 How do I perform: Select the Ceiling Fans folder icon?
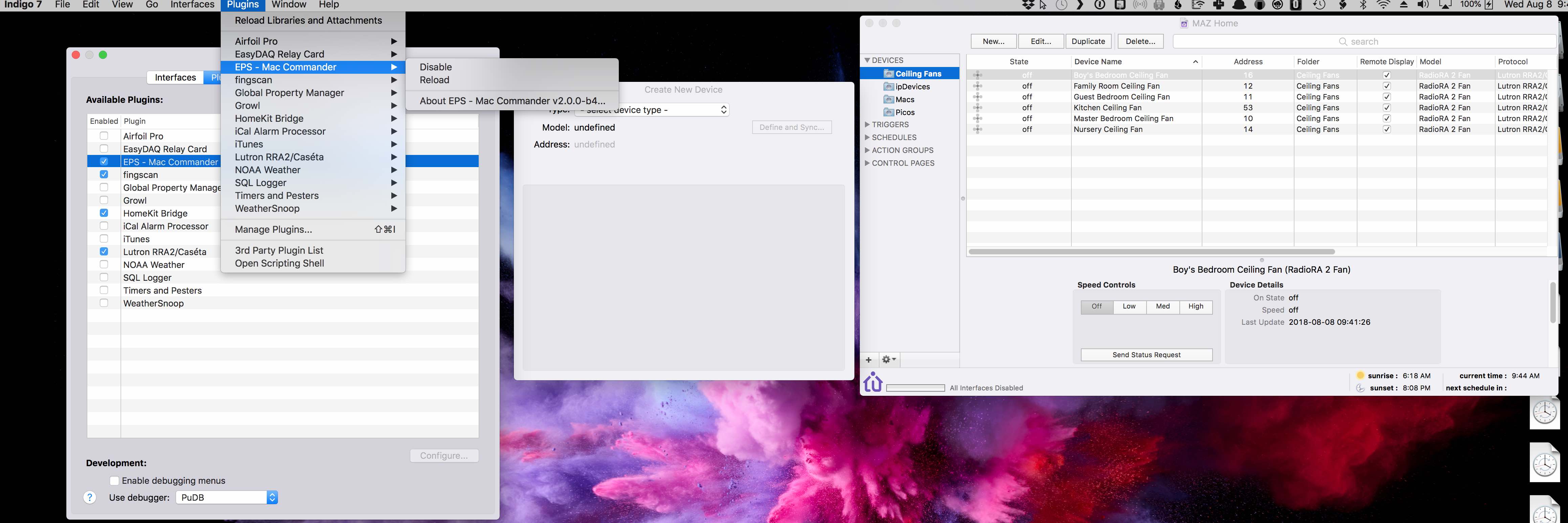[889, 74]
